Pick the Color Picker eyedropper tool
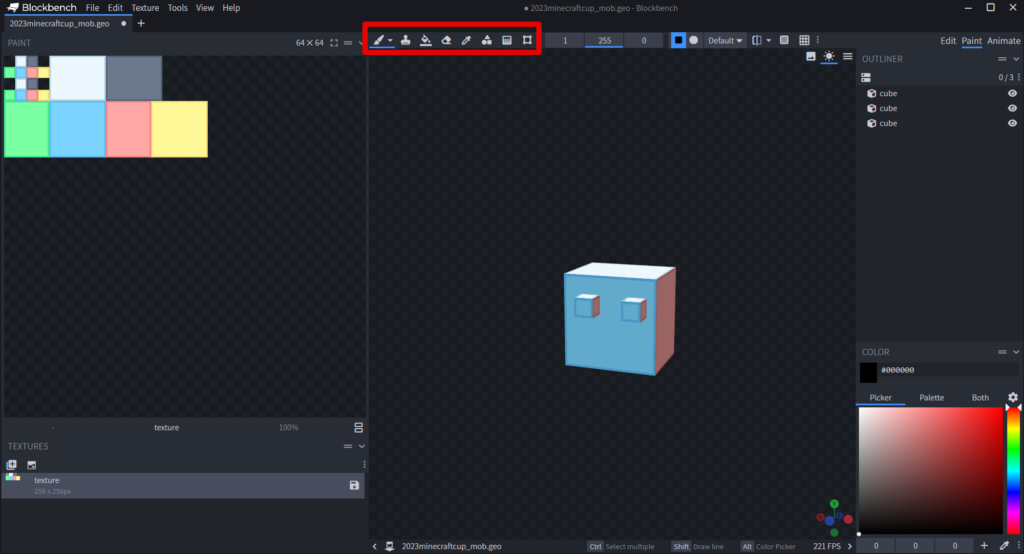Image resolution: width=1024 pixels, height=554 pixels. pos(466,40)
